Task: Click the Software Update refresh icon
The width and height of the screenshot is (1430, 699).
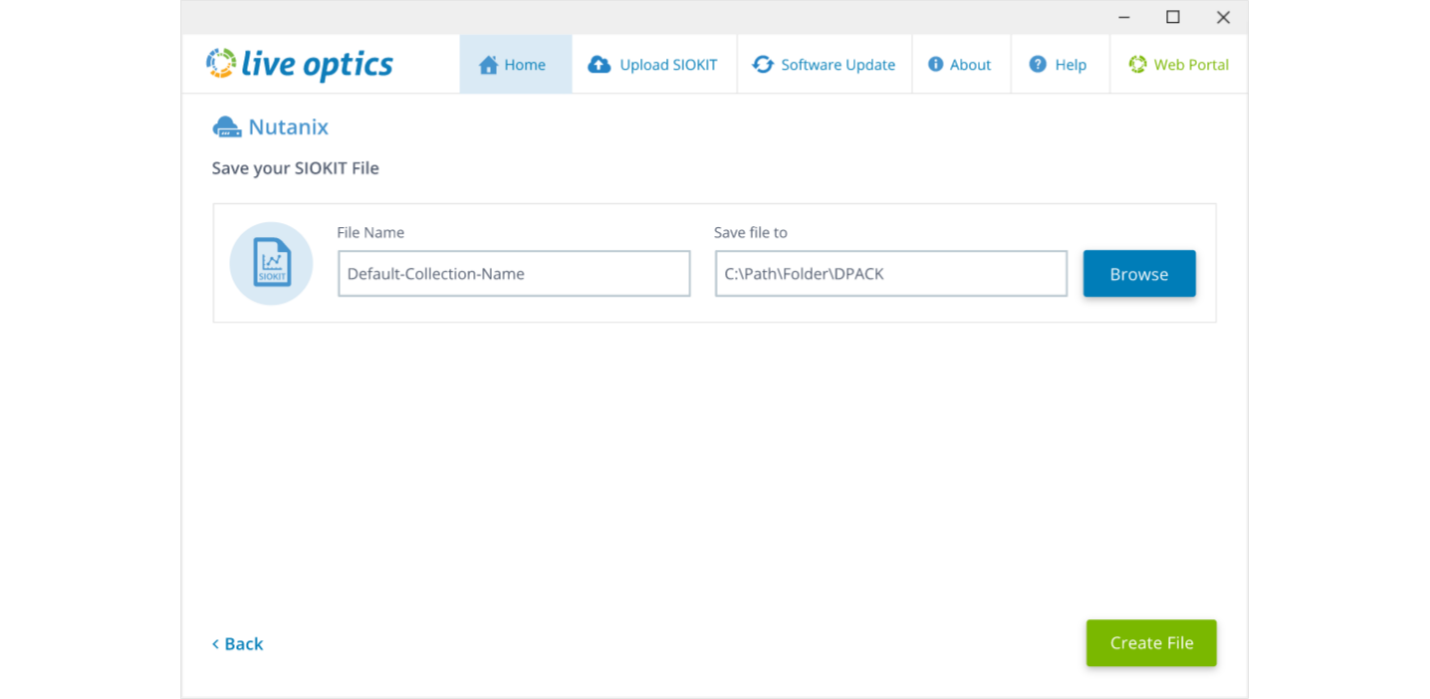Action: coord(763,64)
